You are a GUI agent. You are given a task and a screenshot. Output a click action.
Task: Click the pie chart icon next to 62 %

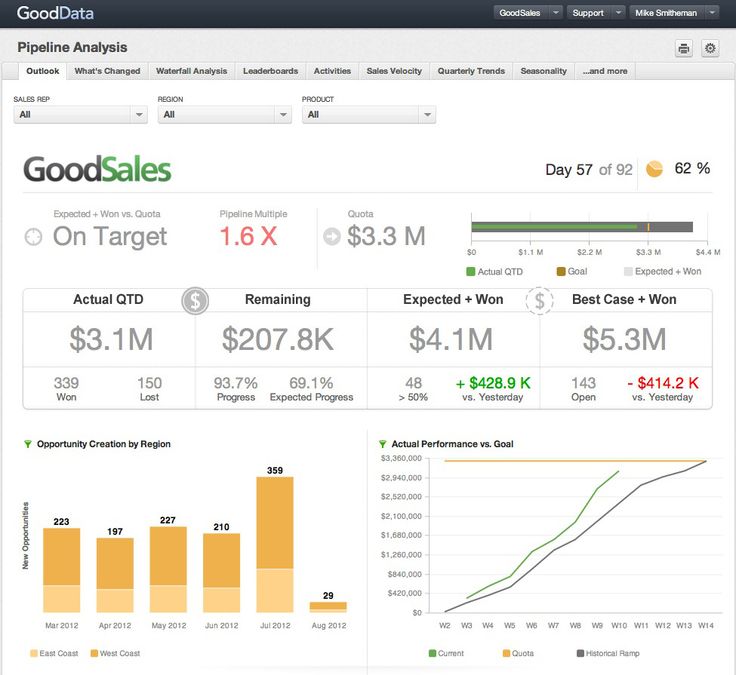pos(654,169)
